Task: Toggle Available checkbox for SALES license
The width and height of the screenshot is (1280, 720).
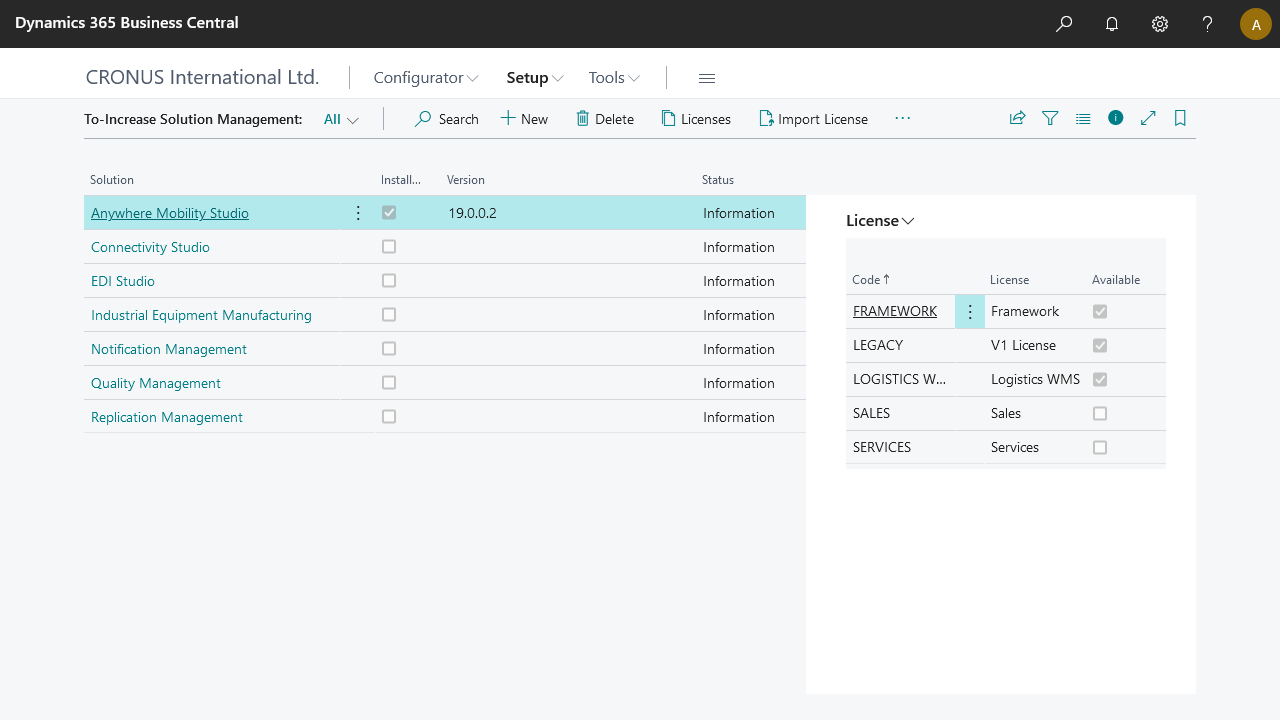Action: point(1100,413)
